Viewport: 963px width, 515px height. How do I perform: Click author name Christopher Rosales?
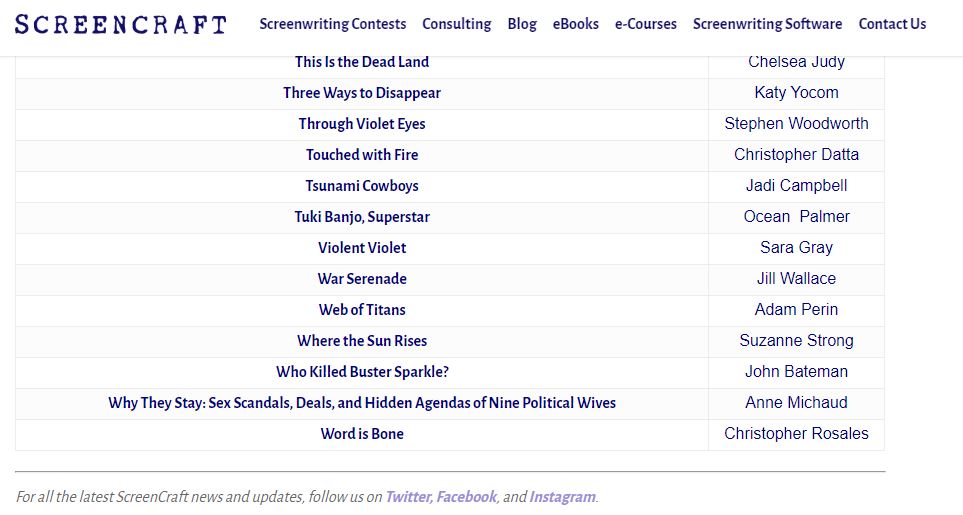coord(796,434)
